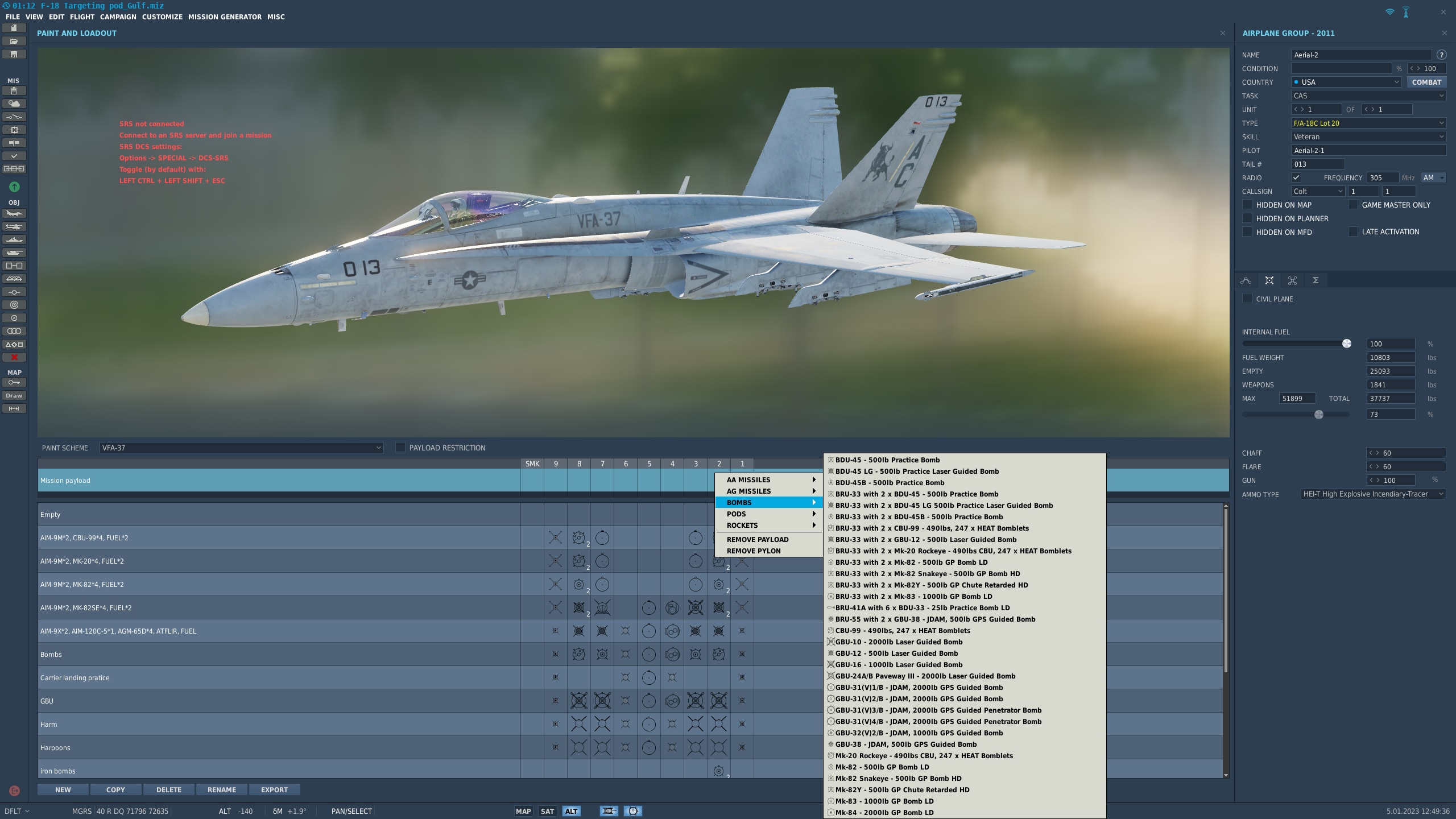Select the Airplane Group placement icon

(x=14, y=213)
